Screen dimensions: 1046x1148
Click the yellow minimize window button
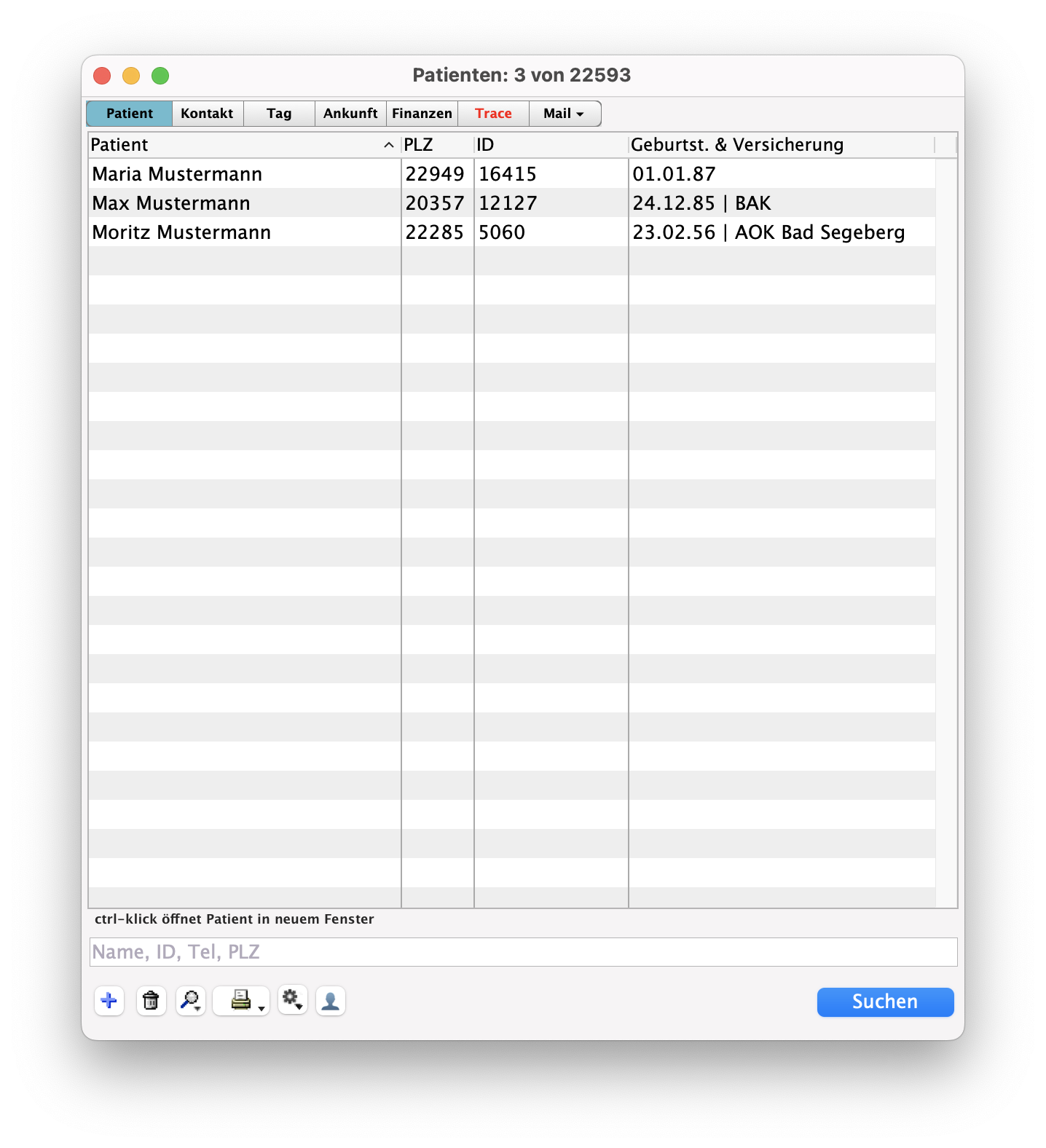click(x=131, y=76)
